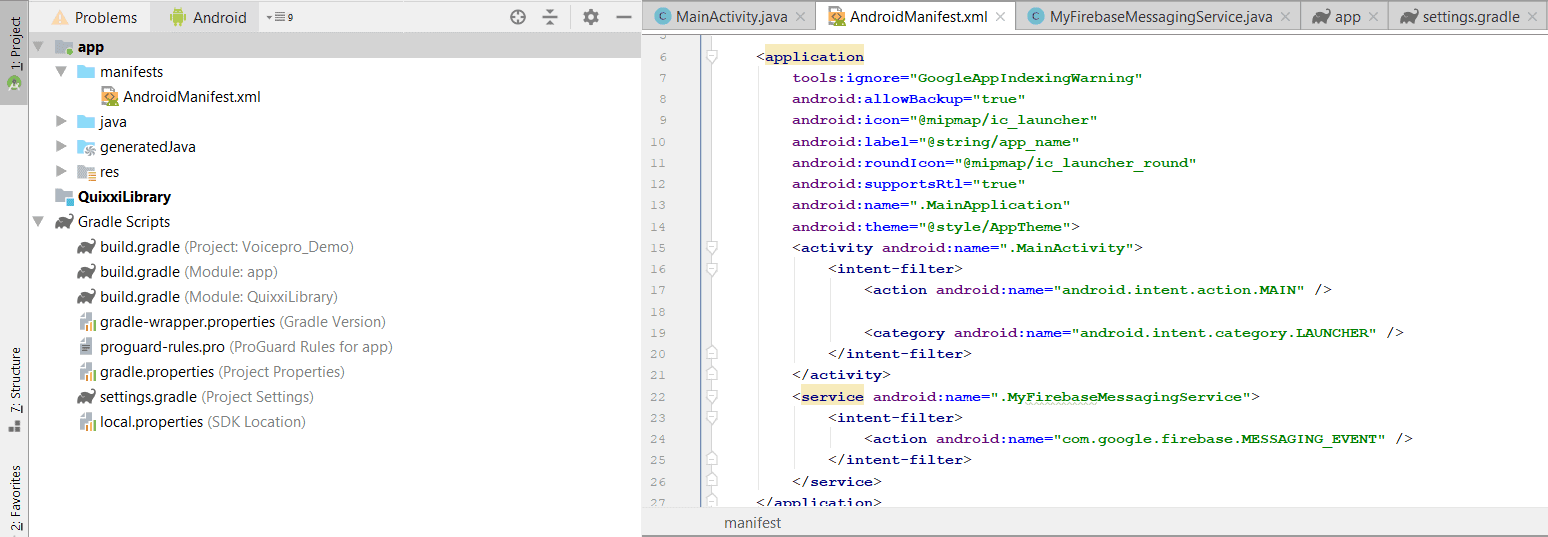The width and height of the screenshot is (1548, 537).
Task: Collapse the app module node
Action: [38, 47]
